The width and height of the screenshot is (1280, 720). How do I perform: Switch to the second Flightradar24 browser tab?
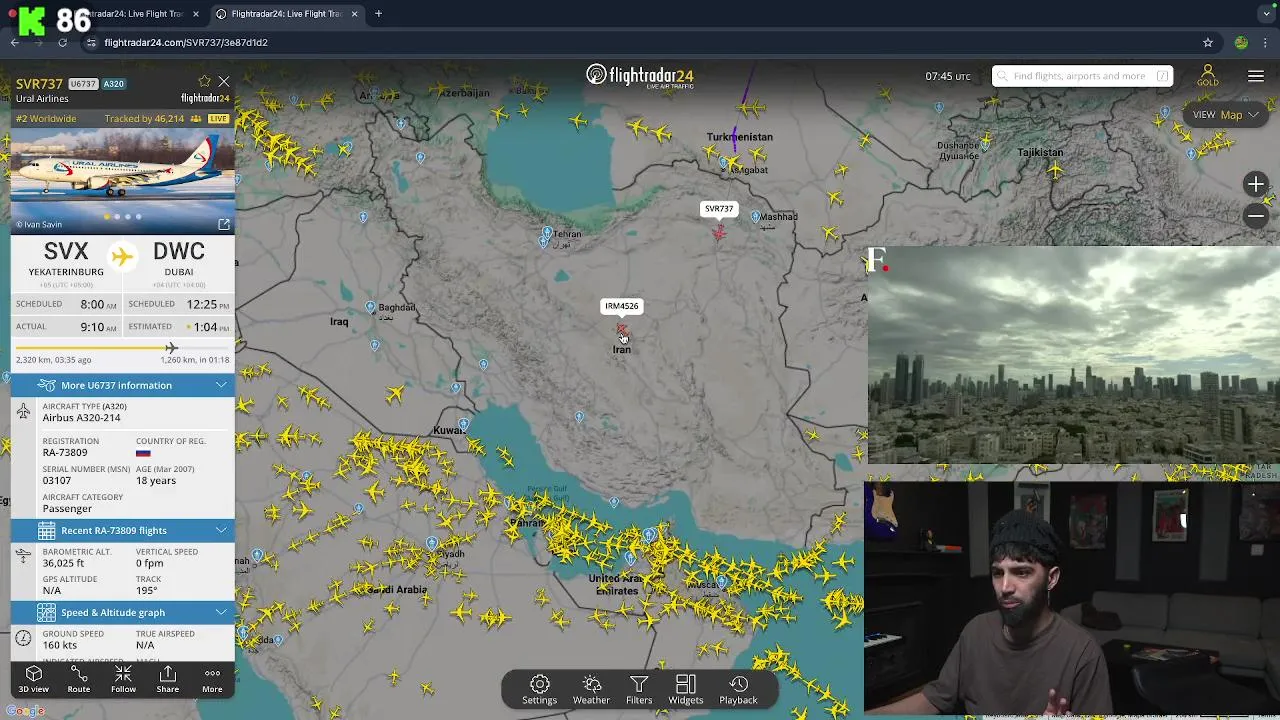(287, 14)
